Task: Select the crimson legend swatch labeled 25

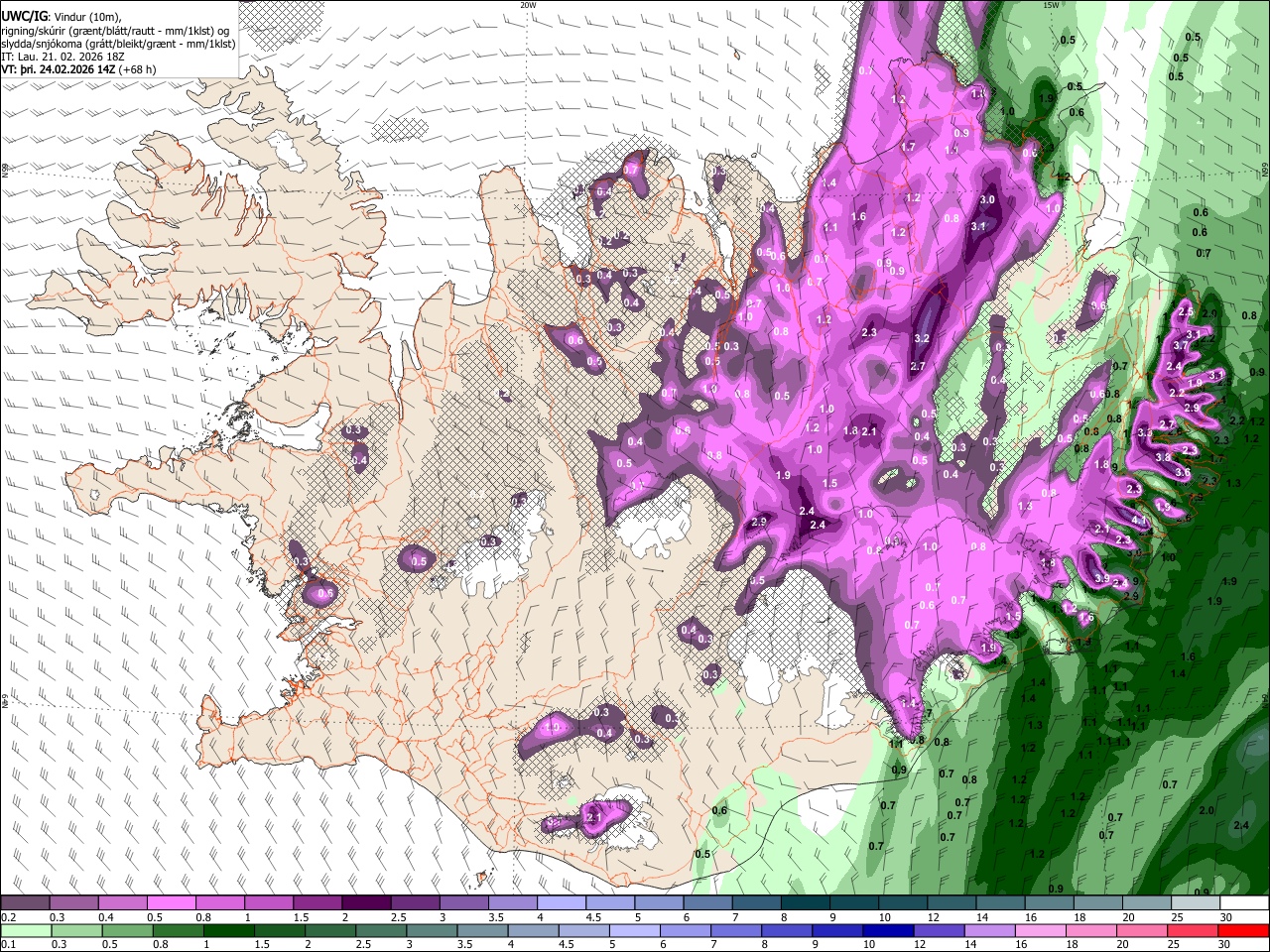Action: 1193,930
